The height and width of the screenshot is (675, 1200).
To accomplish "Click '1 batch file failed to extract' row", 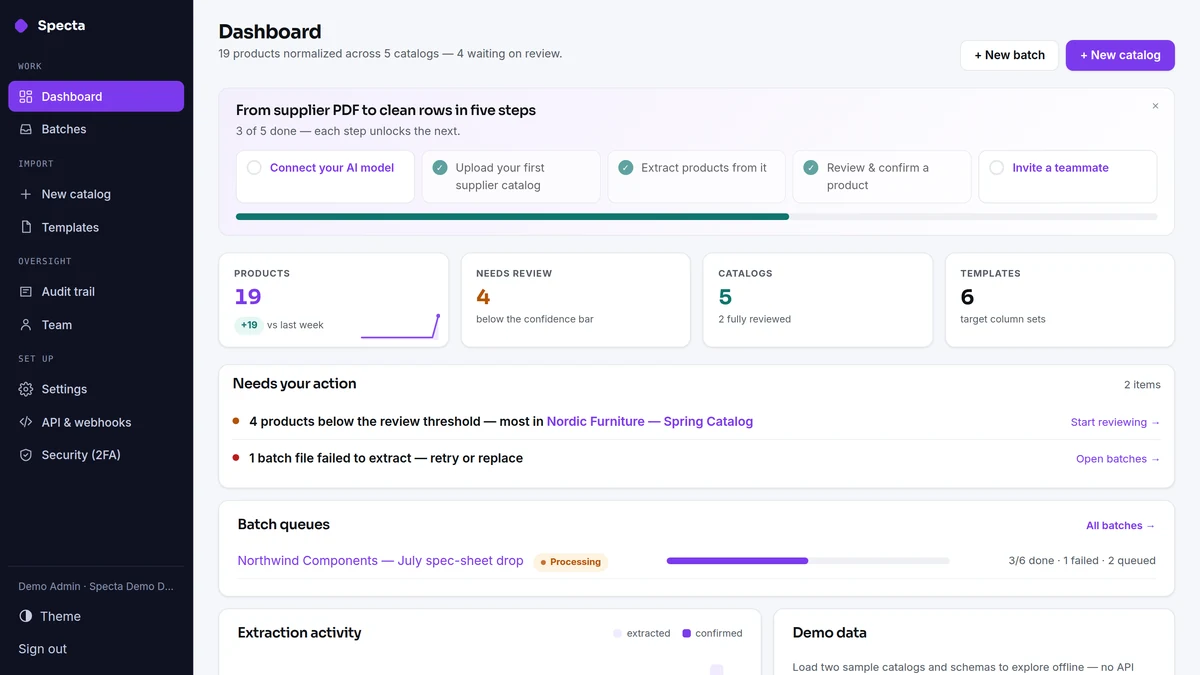I will [x=696, y=458].
